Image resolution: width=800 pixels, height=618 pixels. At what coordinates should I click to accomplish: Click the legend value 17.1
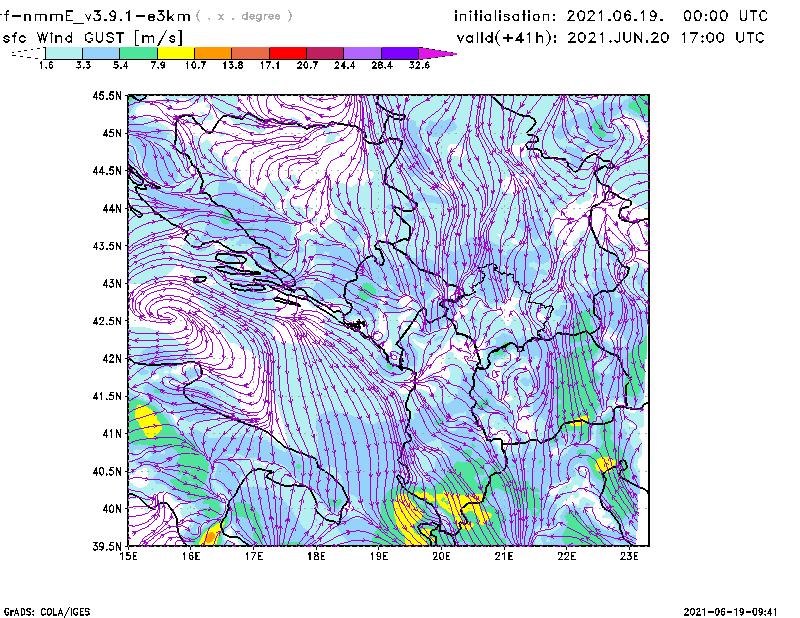tap(270, 65)
